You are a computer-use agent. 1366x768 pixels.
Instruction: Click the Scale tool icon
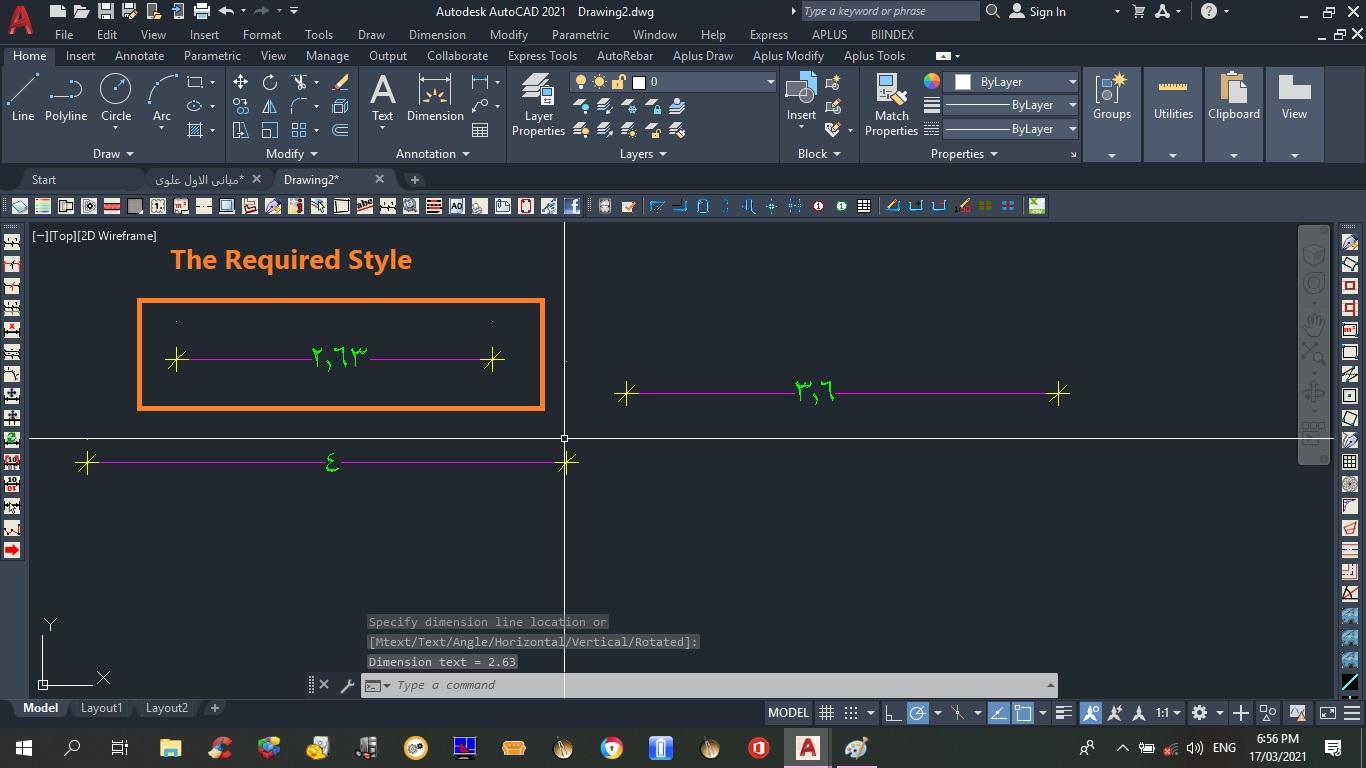(x=270, y=130)
